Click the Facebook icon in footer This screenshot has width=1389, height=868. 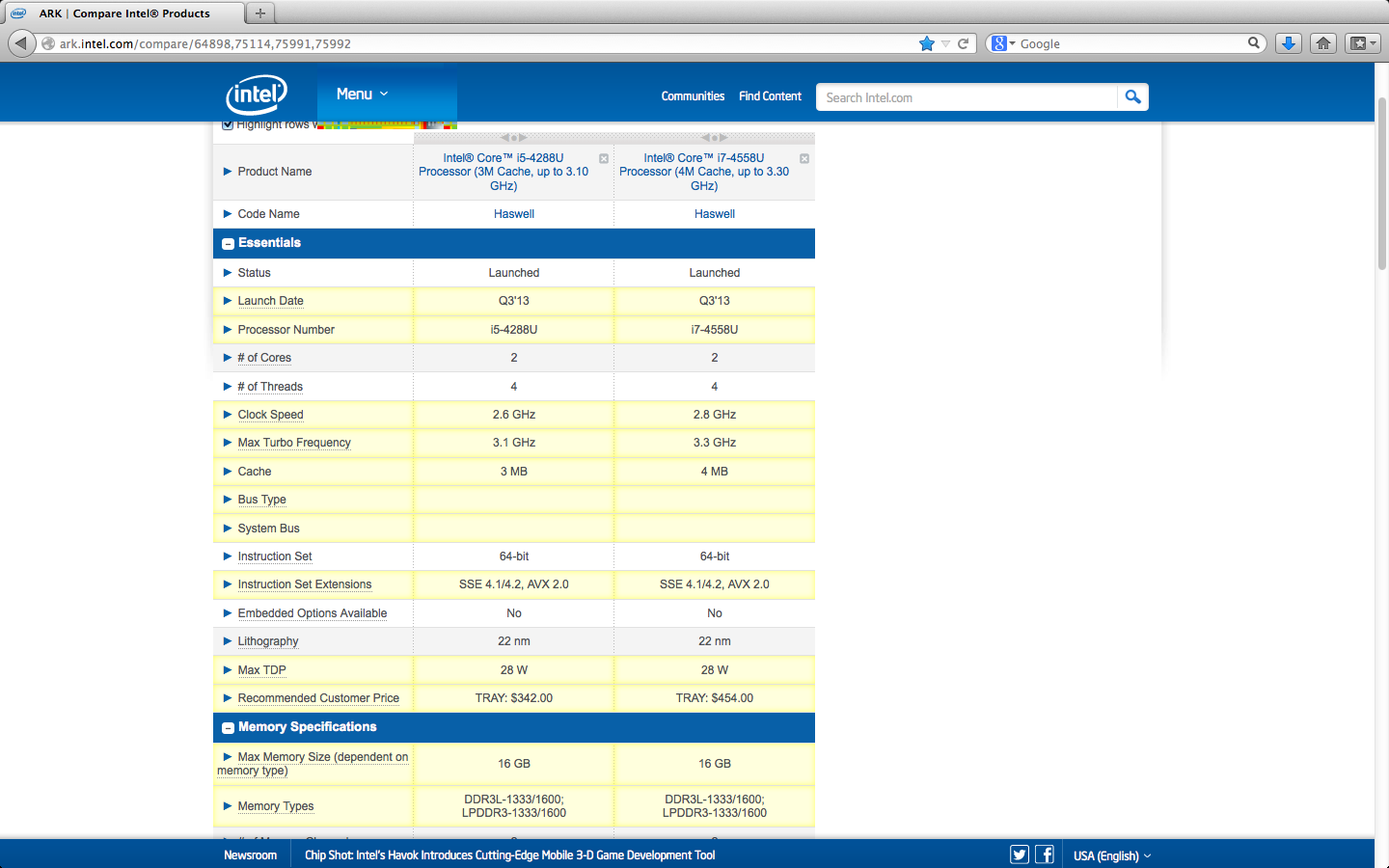pos(1045,854)
